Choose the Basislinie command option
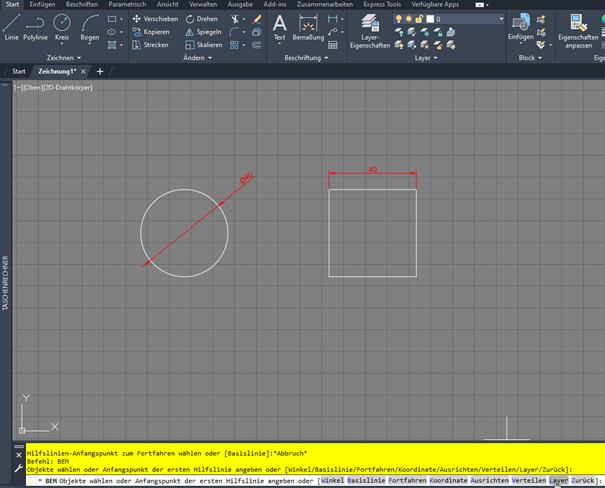 point(366,480)
